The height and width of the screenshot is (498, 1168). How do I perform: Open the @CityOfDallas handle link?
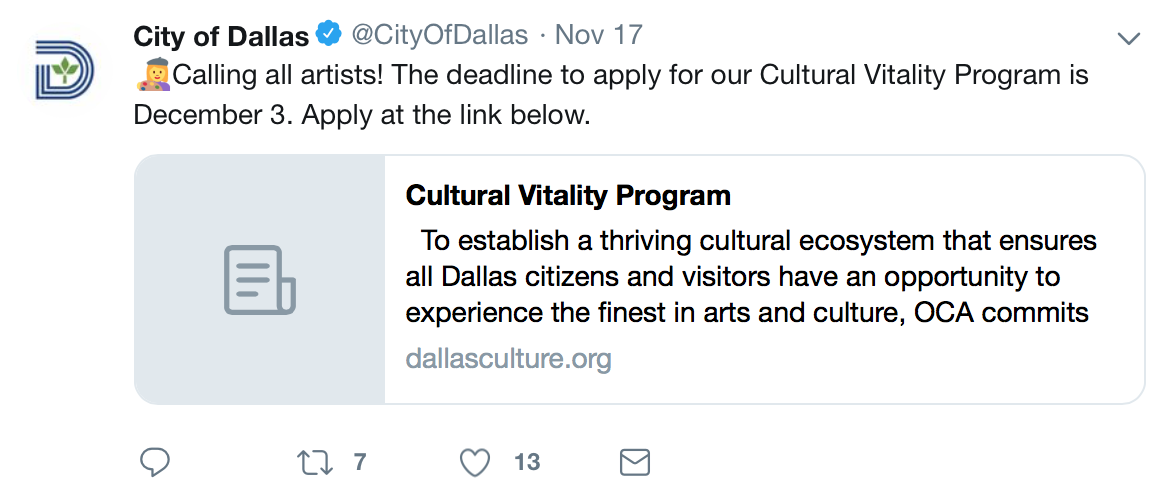click(x=438, y=36)
